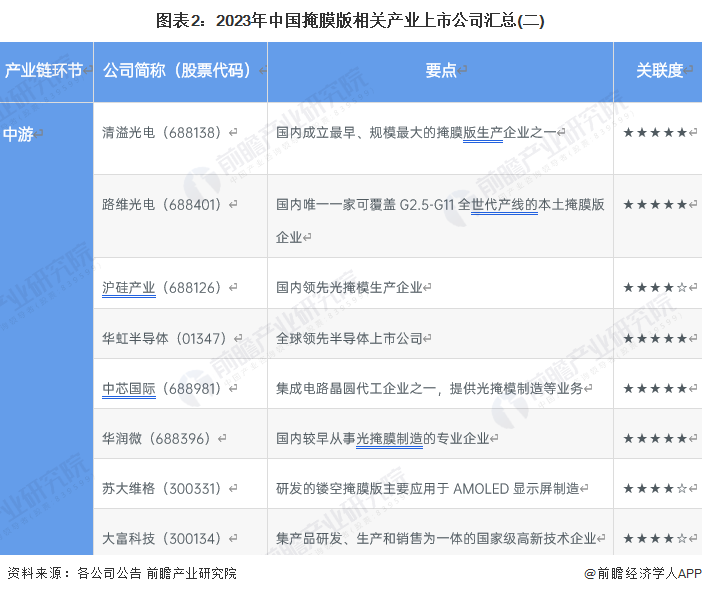Click the @前瞻经济学人APP credit
This screenshot has width=702, height=594.
pyautogui.click(x=643, y=573)
